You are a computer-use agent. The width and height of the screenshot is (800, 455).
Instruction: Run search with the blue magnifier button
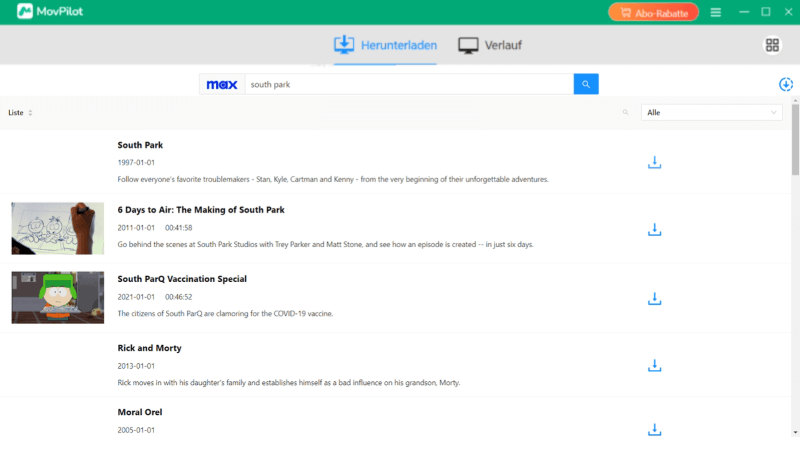coord(586,84)
